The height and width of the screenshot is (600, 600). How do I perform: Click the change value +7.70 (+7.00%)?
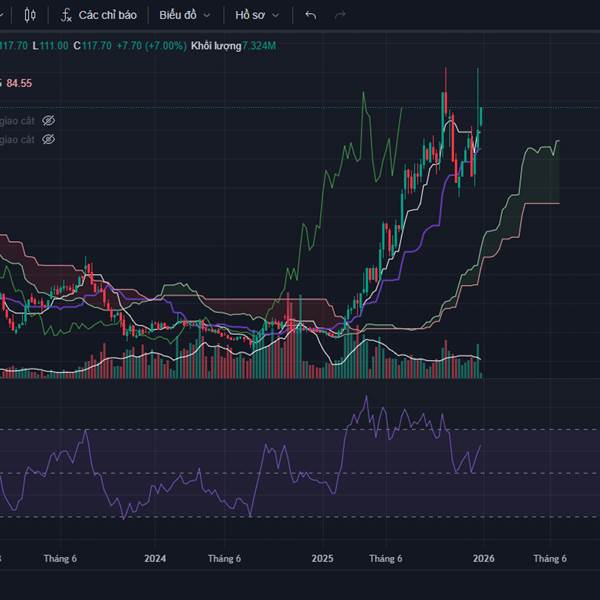tap(152, 46)
